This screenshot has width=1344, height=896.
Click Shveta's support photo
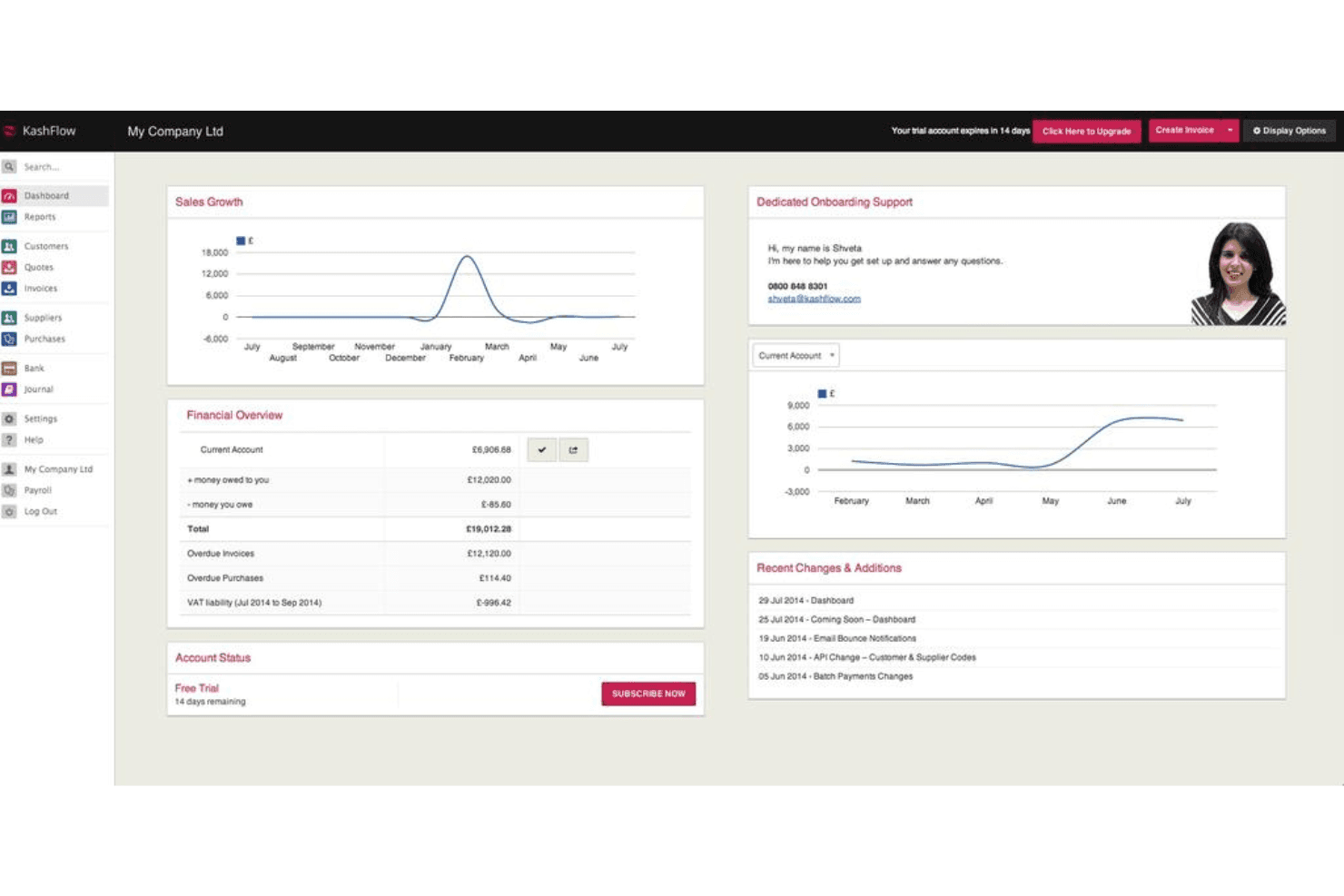(1239, 273)
